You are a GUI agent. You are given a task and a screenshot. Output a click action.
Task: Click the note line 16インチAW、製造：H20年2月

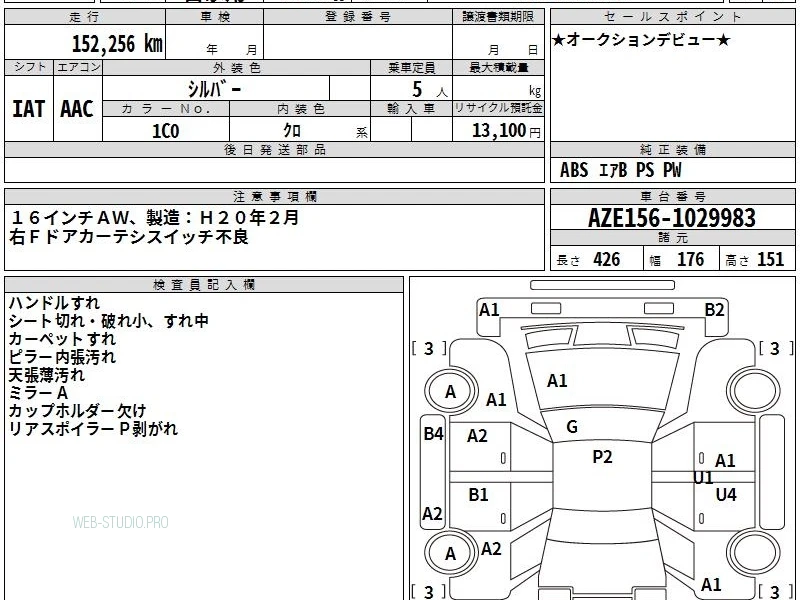[155, 218]
